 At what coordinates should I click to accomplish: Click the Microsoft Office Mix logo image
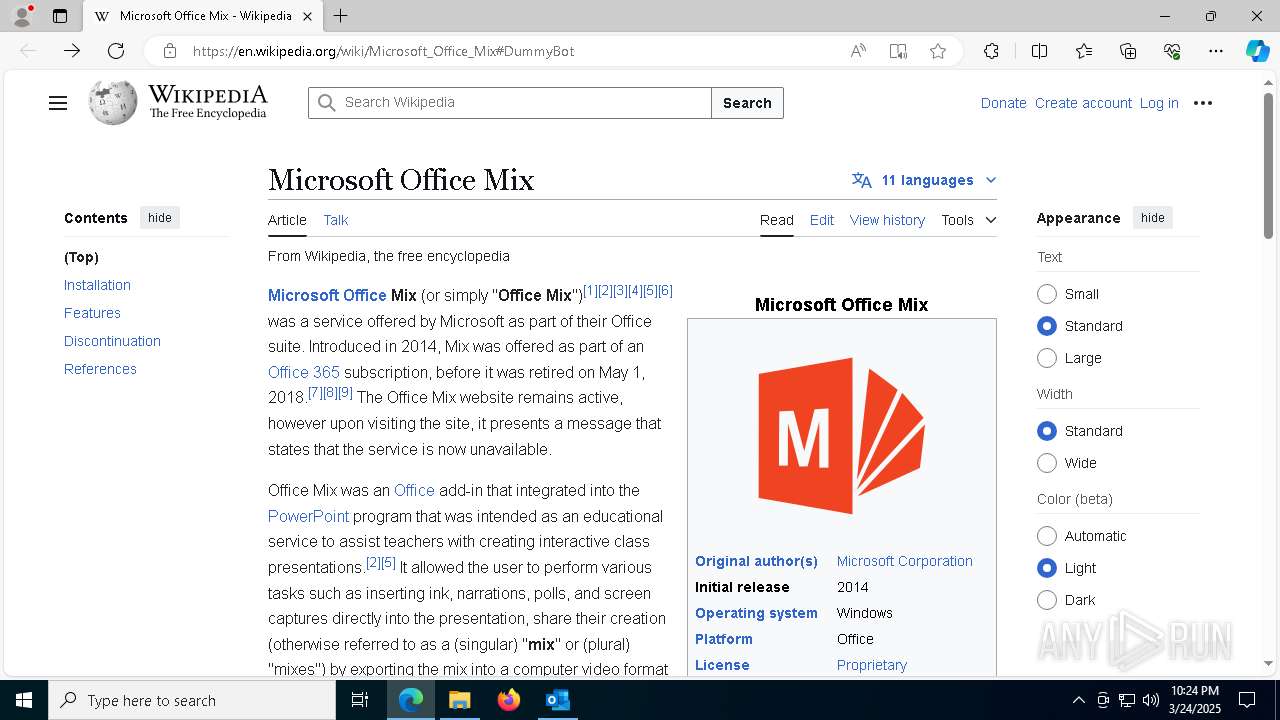[x=841, y=436]
